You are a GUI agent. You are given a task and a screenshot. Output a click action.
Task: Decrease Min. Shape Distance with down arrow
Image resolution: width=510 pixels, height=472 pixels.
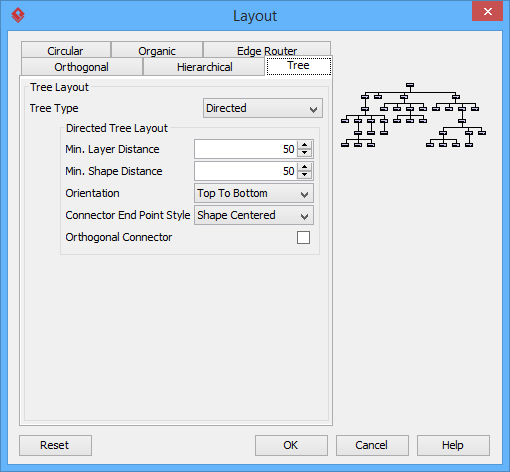click(304, 175)
